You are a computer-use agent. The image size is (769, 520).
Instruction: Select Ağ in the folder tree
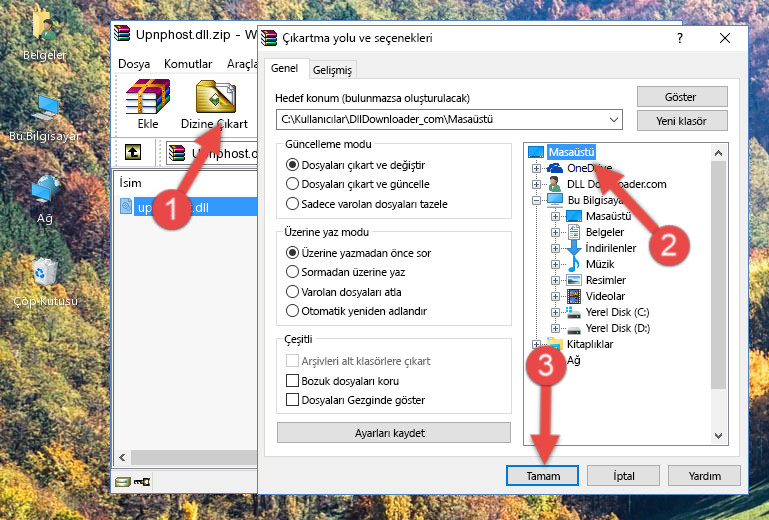[574, 361]
